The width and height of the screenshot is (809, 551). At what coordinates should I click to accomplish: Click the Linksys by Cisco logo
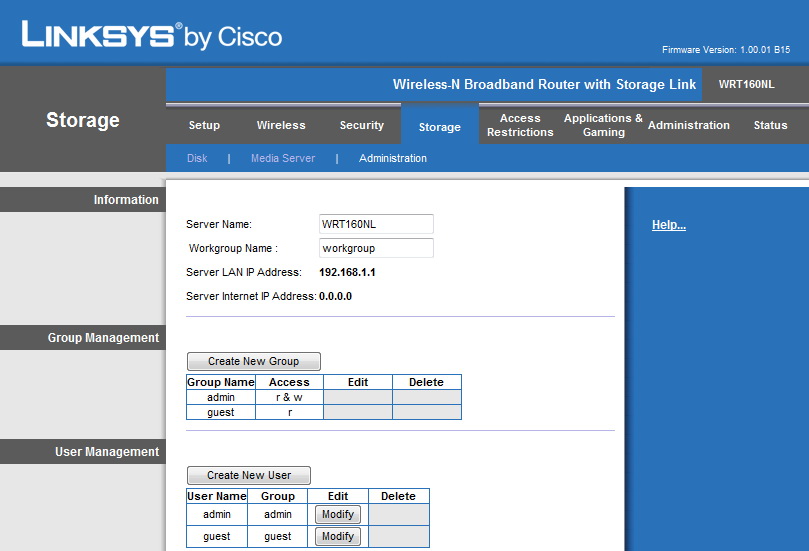pos(152,36)
